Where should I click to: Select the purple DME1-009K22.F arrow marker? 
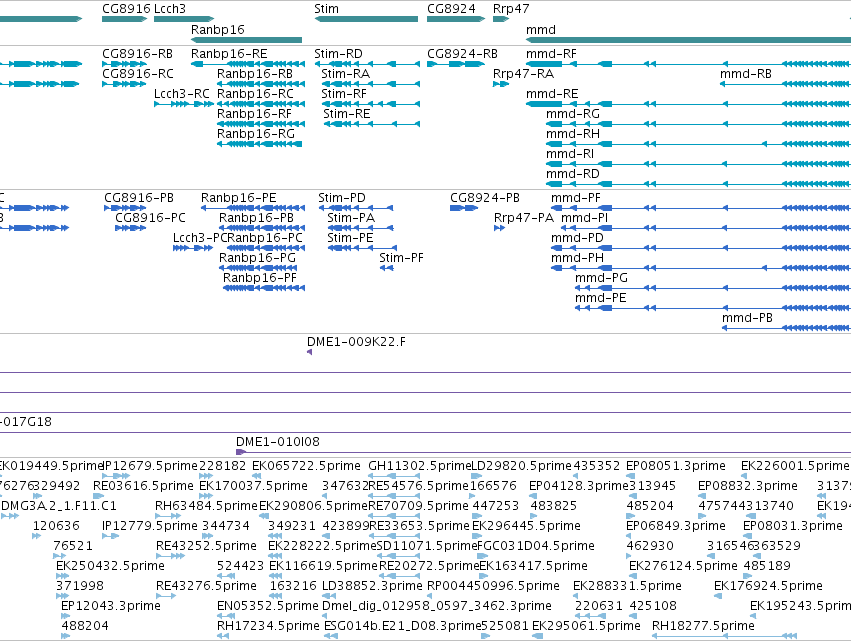[x=309, y=352]
